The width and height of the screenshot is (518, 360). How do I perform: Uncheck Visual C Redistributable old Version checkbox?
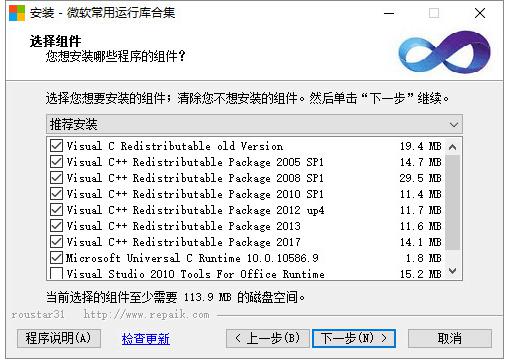click(x=56, y=146)
